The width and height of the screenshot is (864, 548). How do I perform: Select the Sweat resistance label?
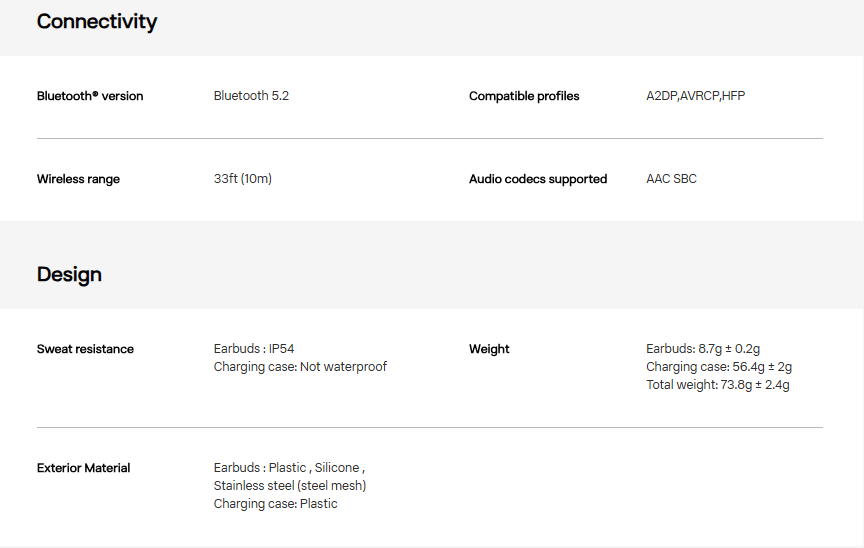point(85,349)
